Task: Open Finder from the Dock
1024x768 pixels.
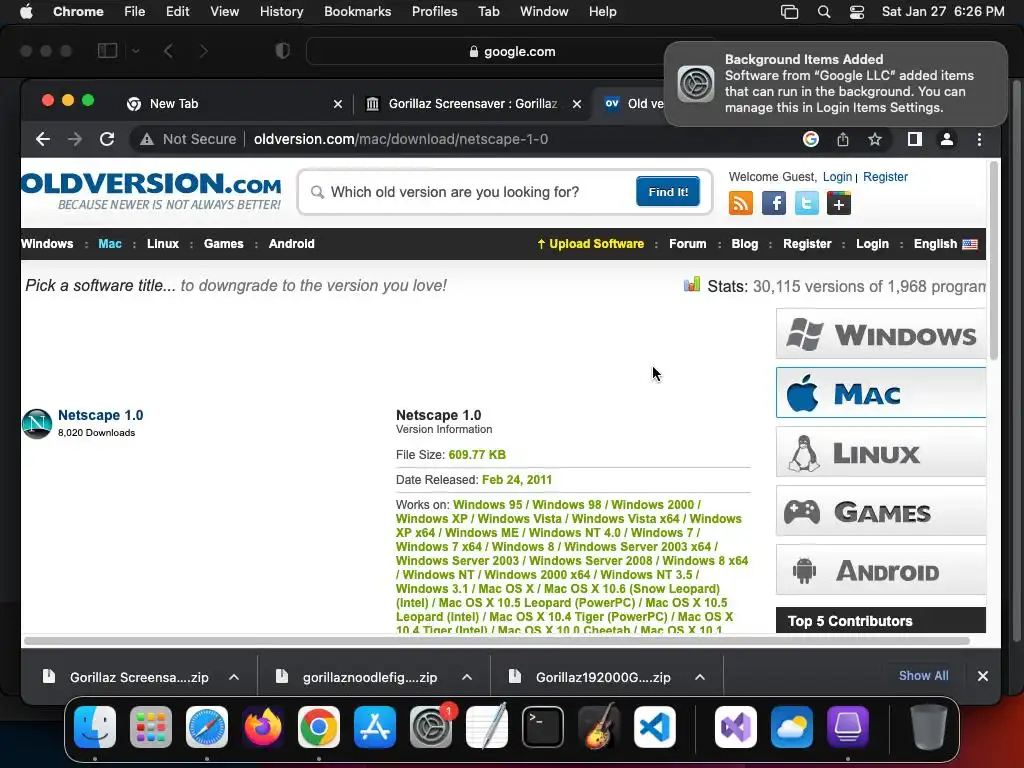Action: pos(95,727)
